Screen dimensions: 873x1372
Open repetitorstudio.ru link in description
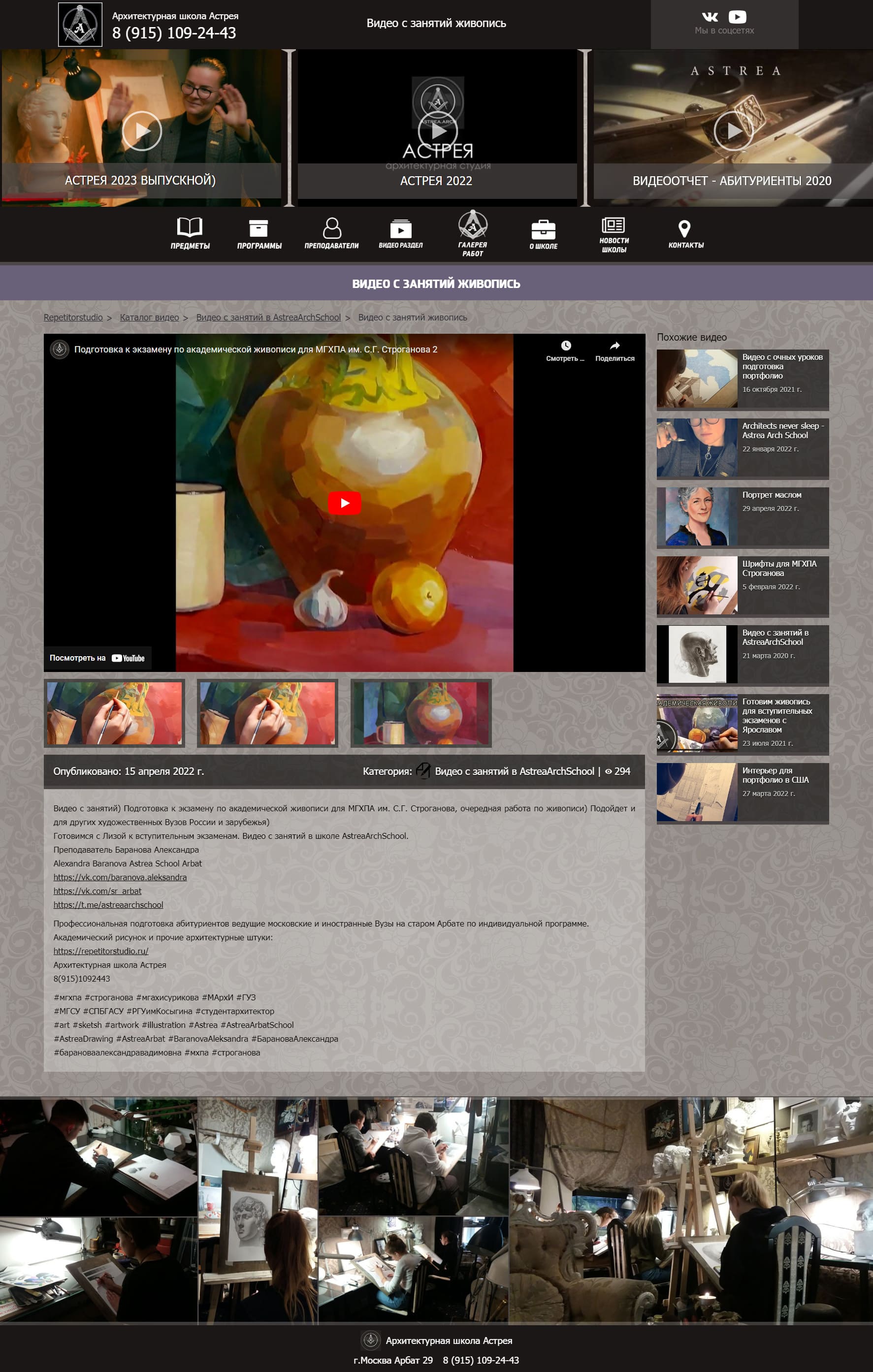pos(101,951)
